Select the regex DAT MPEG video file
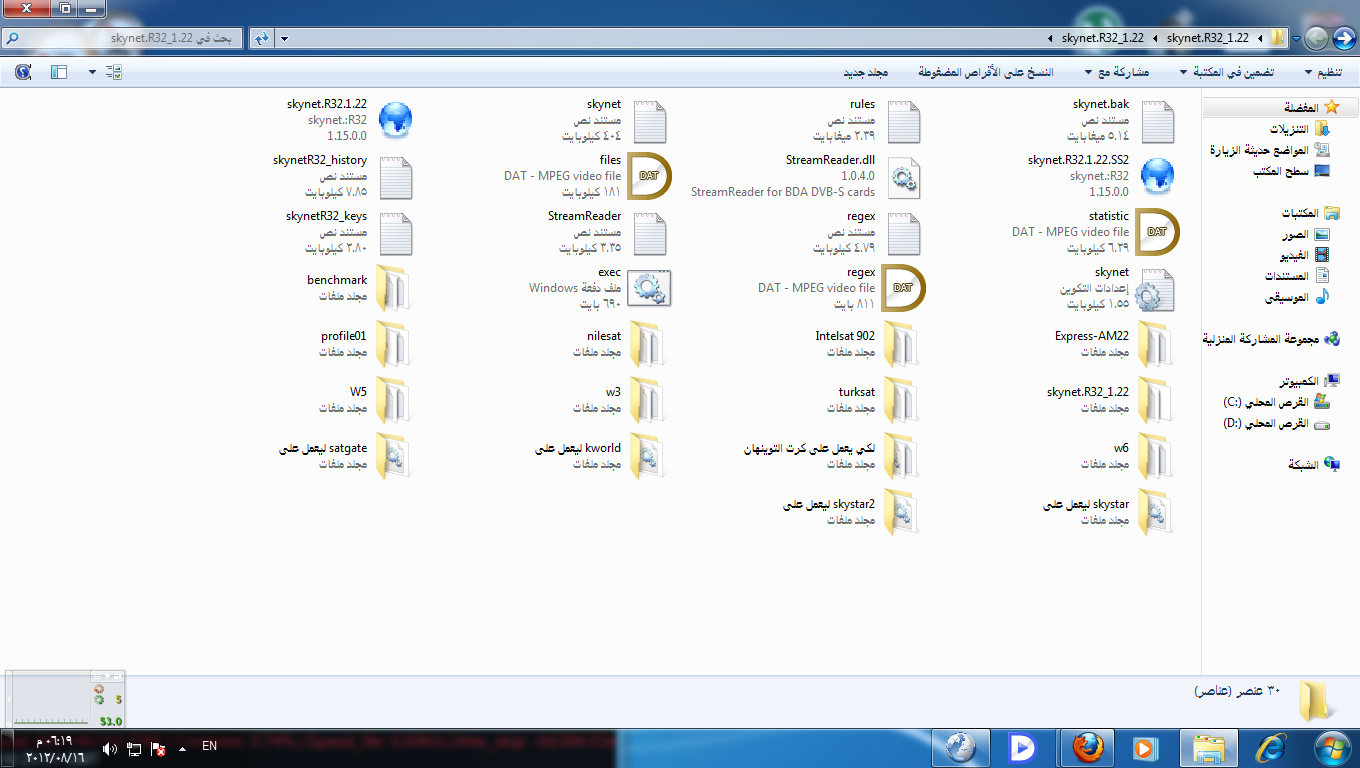The width and height of the screenshot is (1360, 768). (841, 288)
